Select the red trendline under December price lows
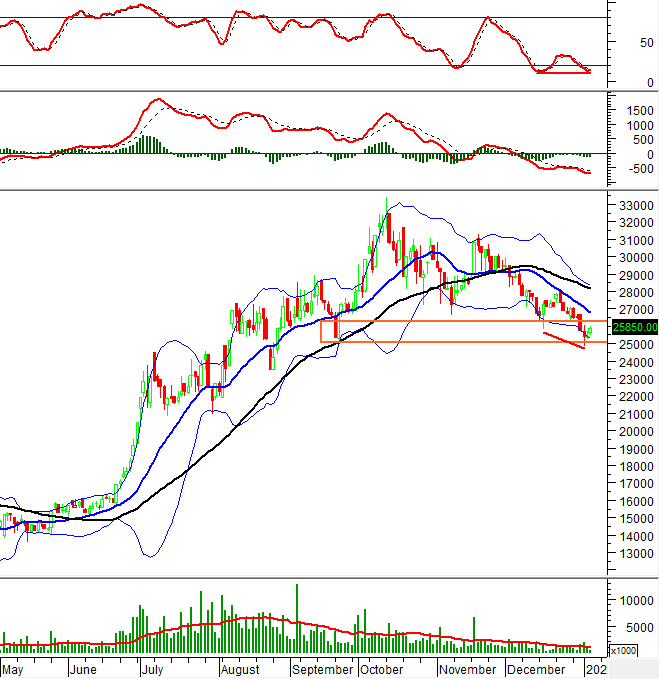The image size is (659, 679). [564, 340]
